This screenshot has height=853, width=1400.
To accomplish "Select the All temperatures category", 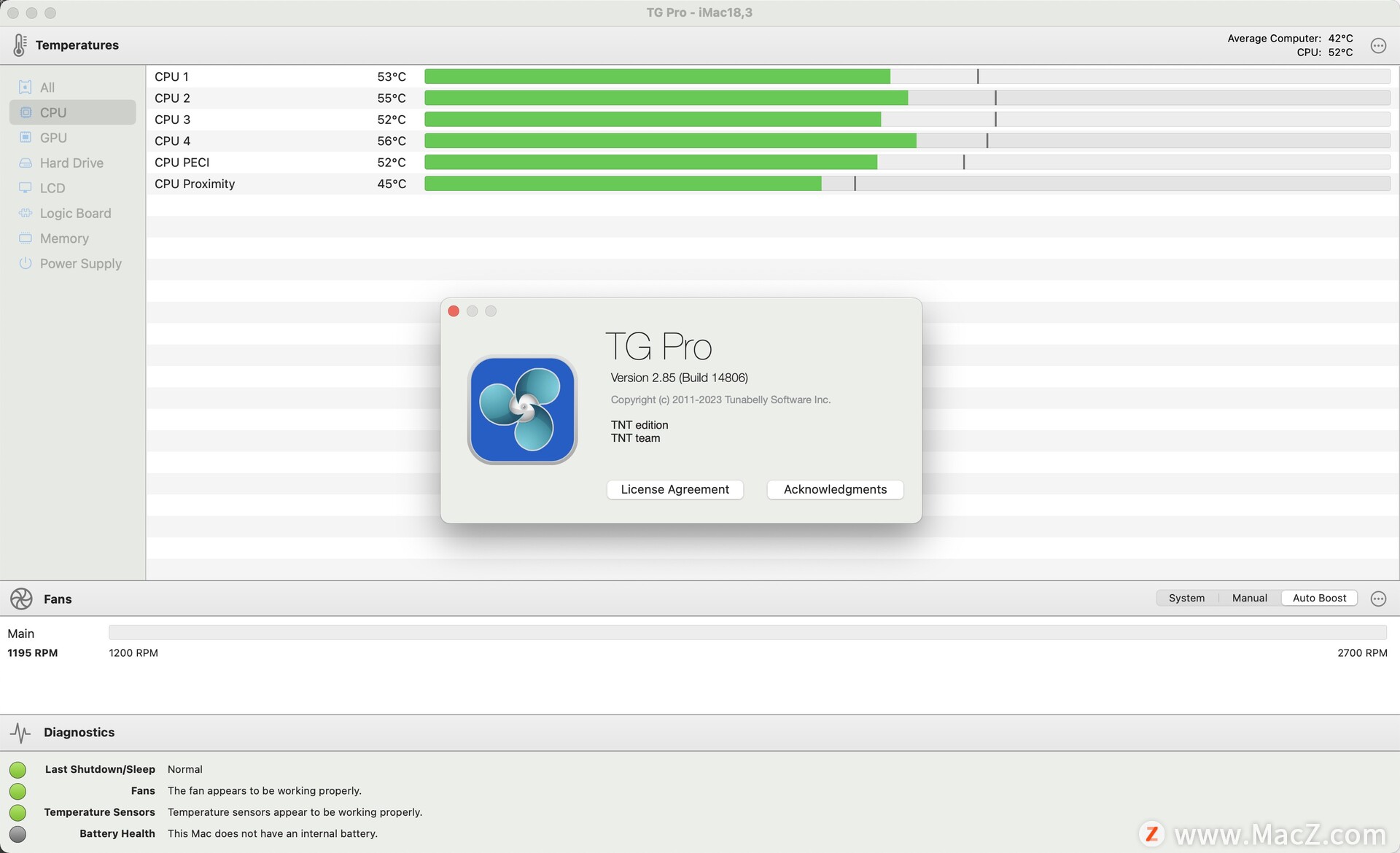I will (73, 87).
